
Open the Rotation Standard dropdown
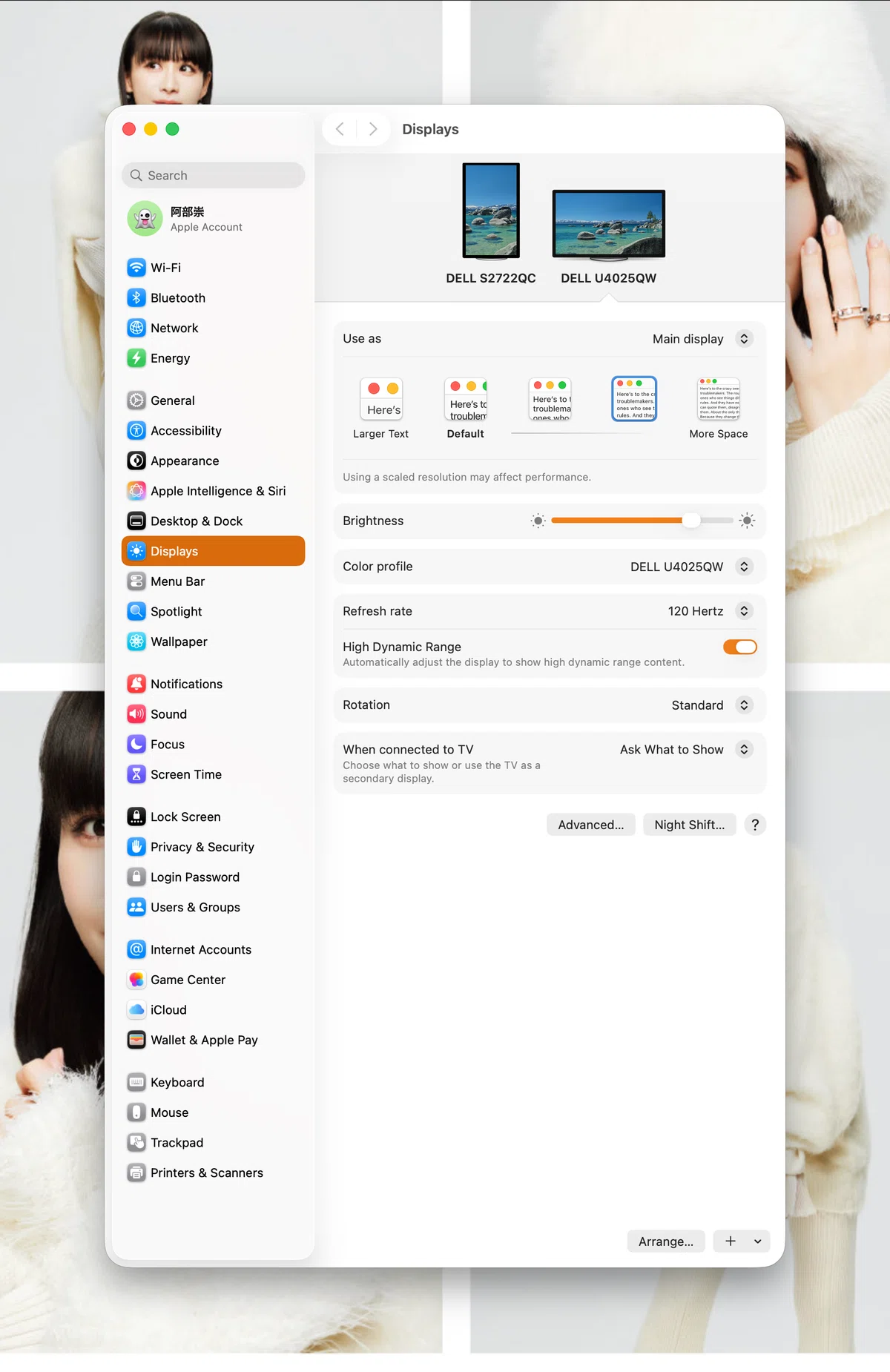pyautogui.click(x=744, y=705)
